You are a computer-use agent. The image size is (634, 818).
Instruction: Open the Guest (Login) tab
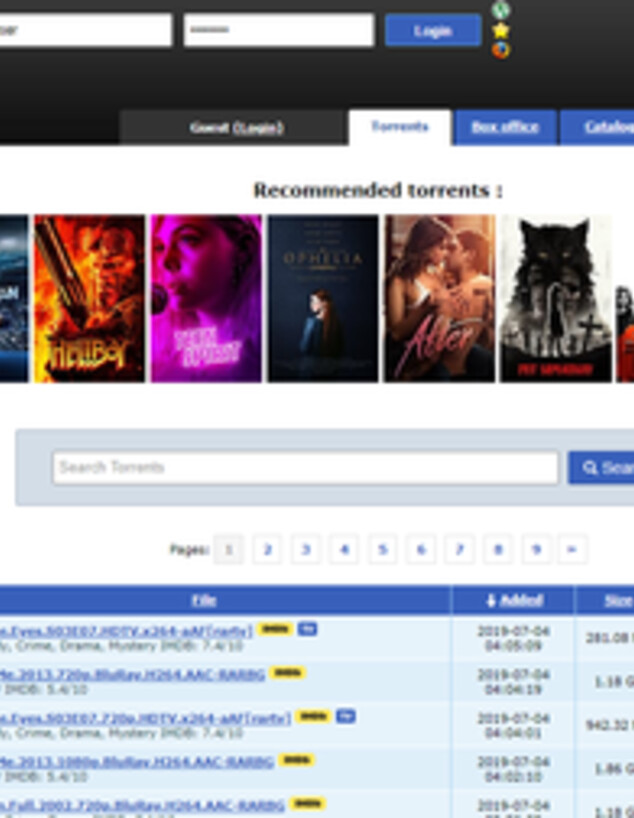(236, 127)
